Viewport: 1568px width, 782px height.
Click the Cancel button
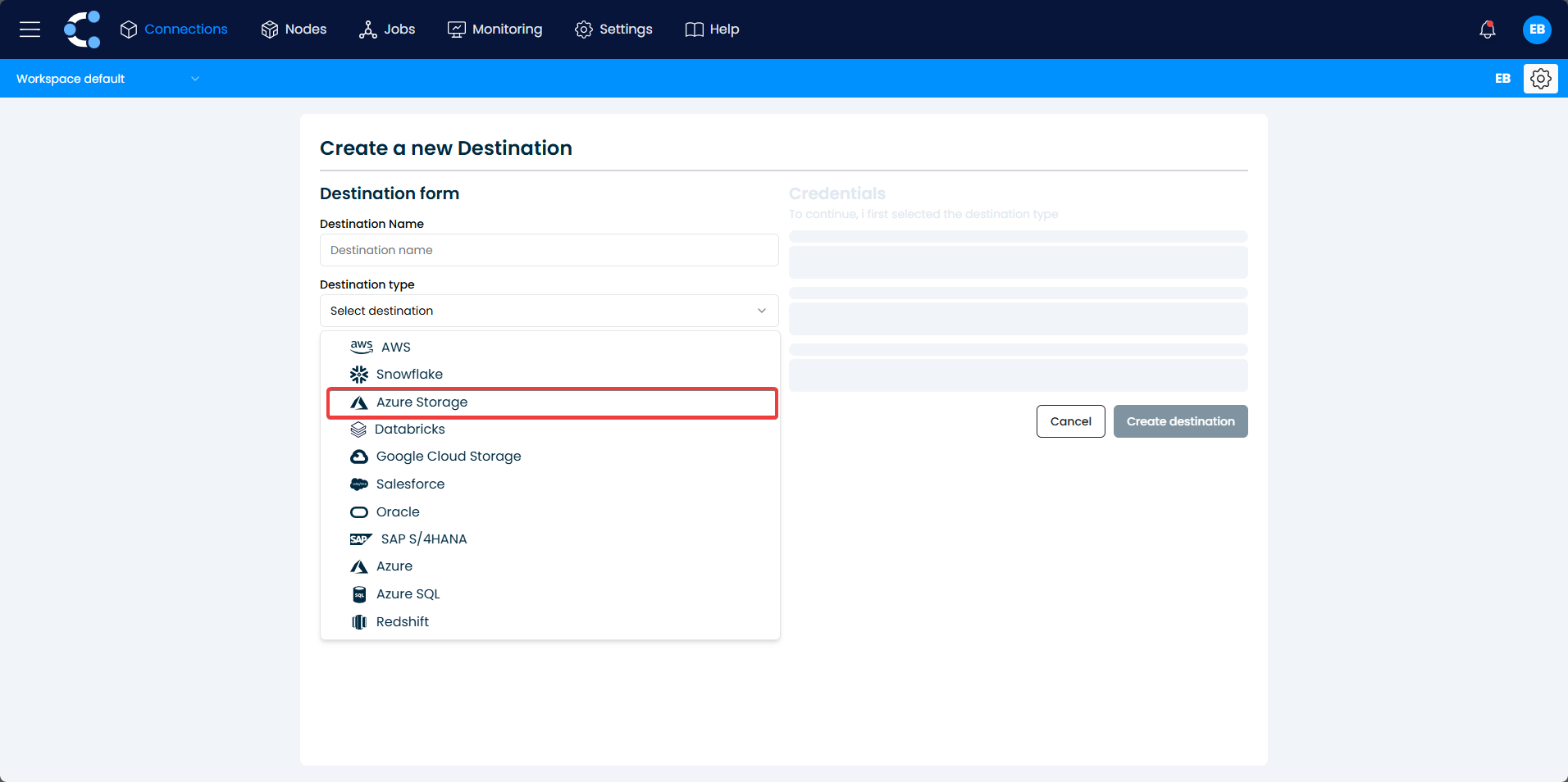pos(1070,421)
